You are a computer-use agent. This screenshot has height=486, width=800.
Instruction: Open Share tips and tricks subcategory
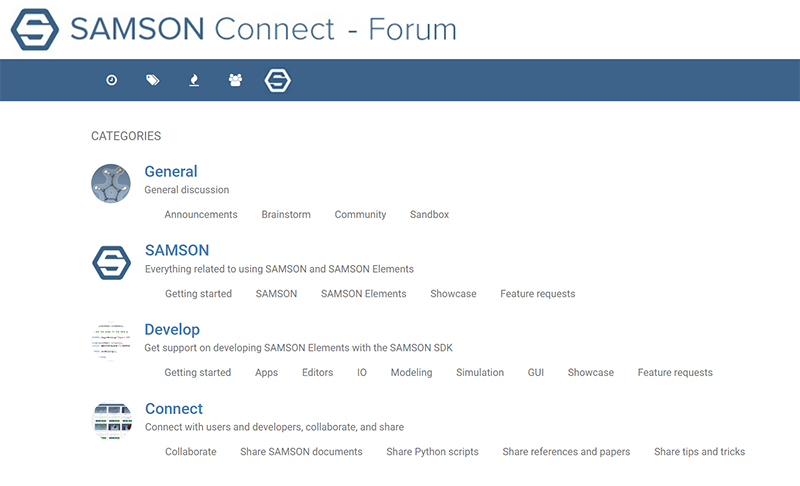coord(699,452)
